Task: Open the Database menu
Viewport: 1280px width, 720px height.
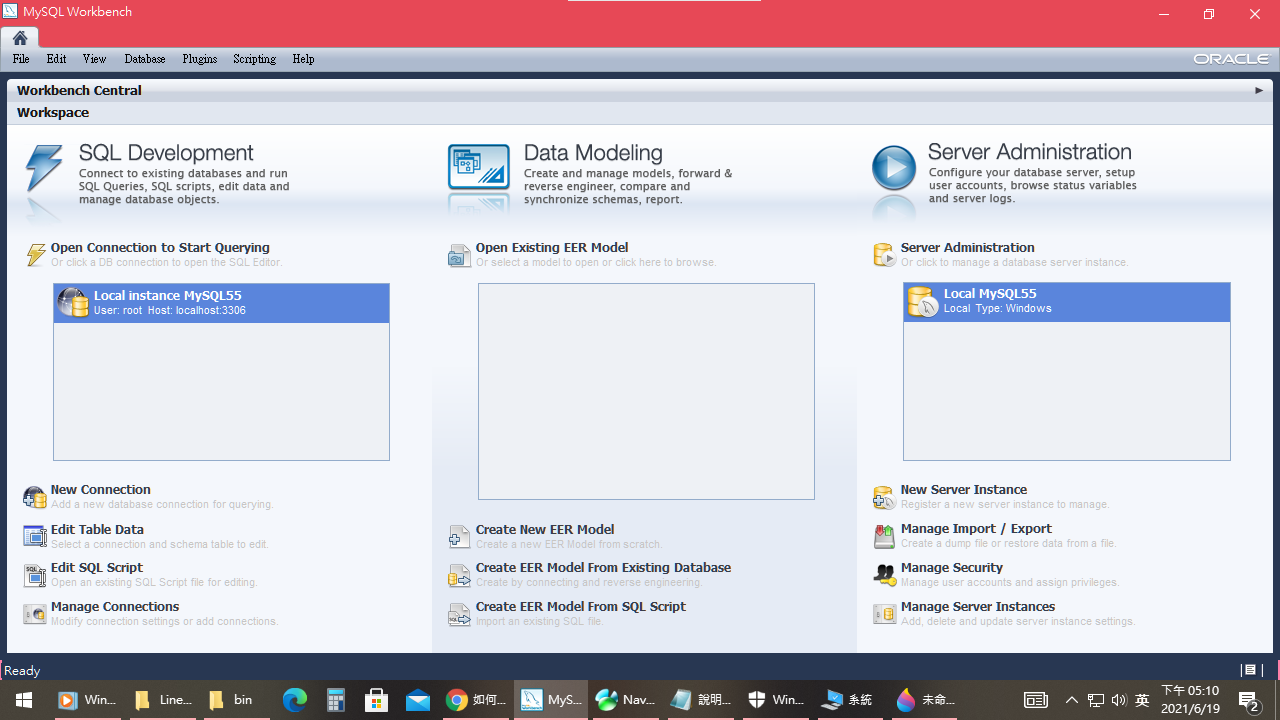Action: coord(145,59)
